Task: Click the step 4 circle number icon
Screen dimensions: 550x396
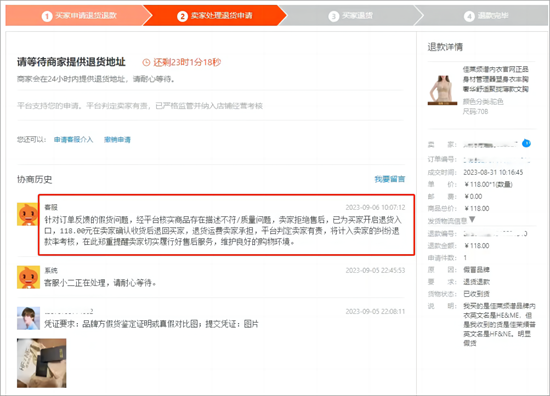Action: coord(469,16)
